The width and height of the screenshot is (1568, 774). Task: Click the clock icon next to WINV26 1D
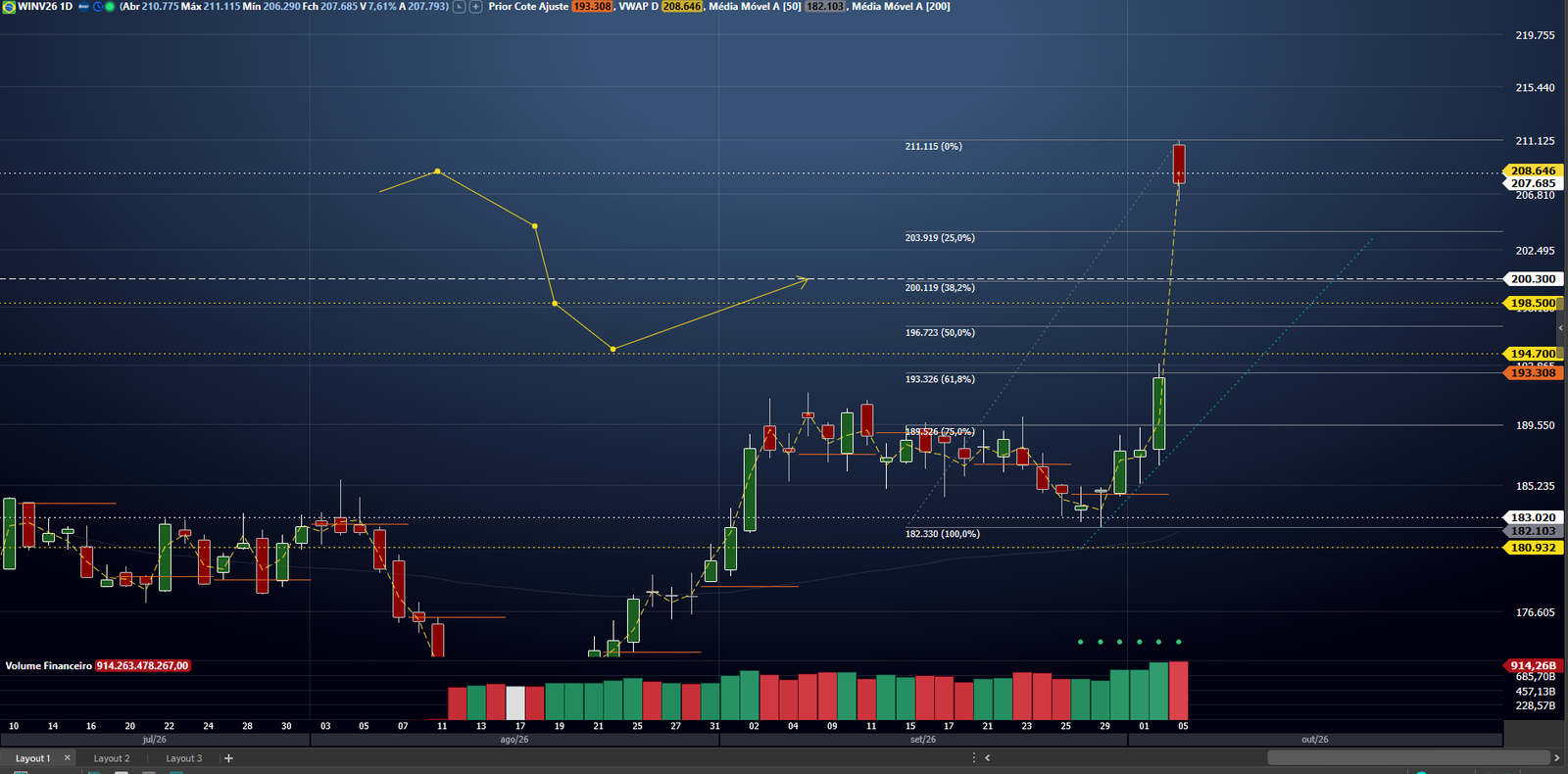pos(98,7)
